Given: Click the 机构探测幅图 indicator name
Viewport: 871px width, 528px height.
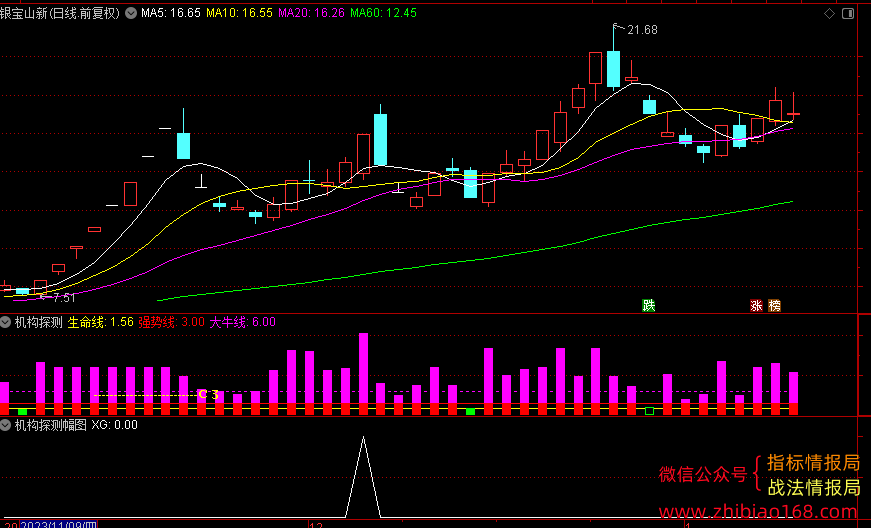Looking at the screenshot, I should coord(51,425).
